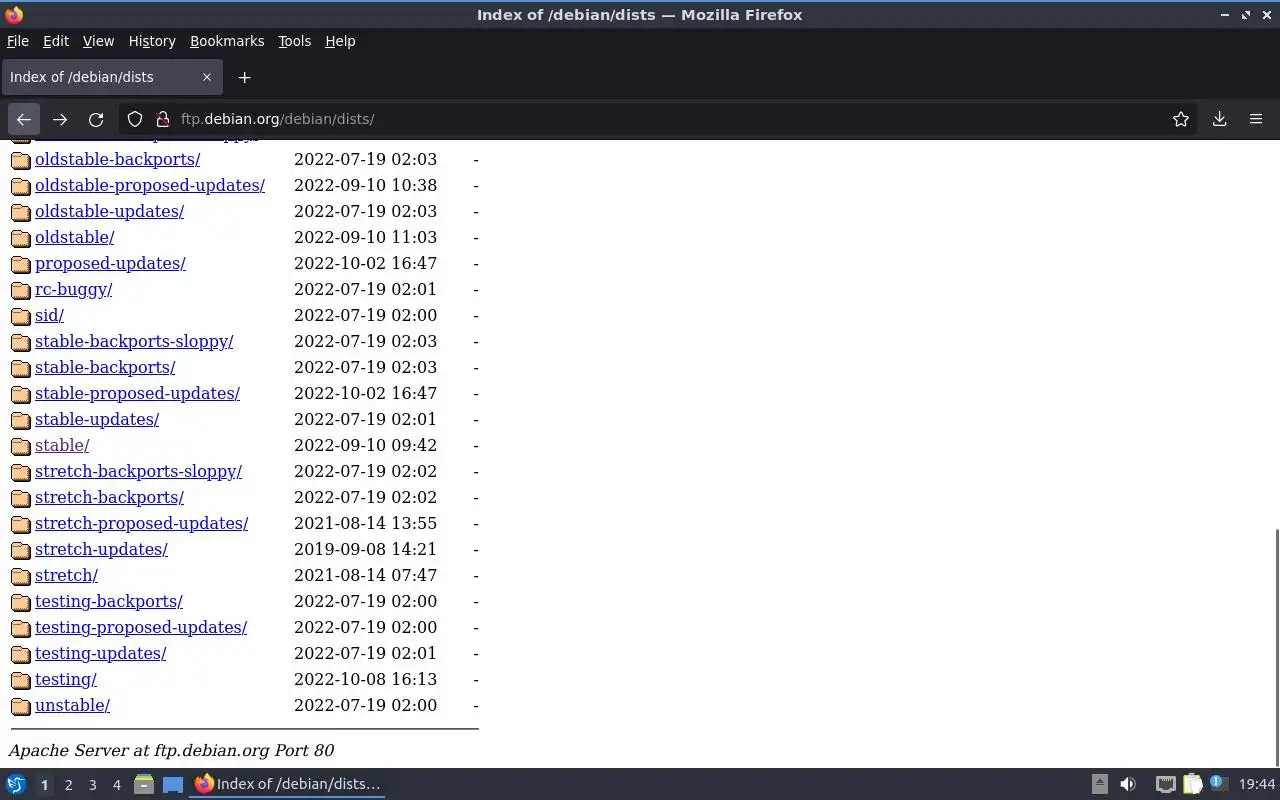Open the update notifier tray icon
1280x800 pixels.
tap(1217, 783)
